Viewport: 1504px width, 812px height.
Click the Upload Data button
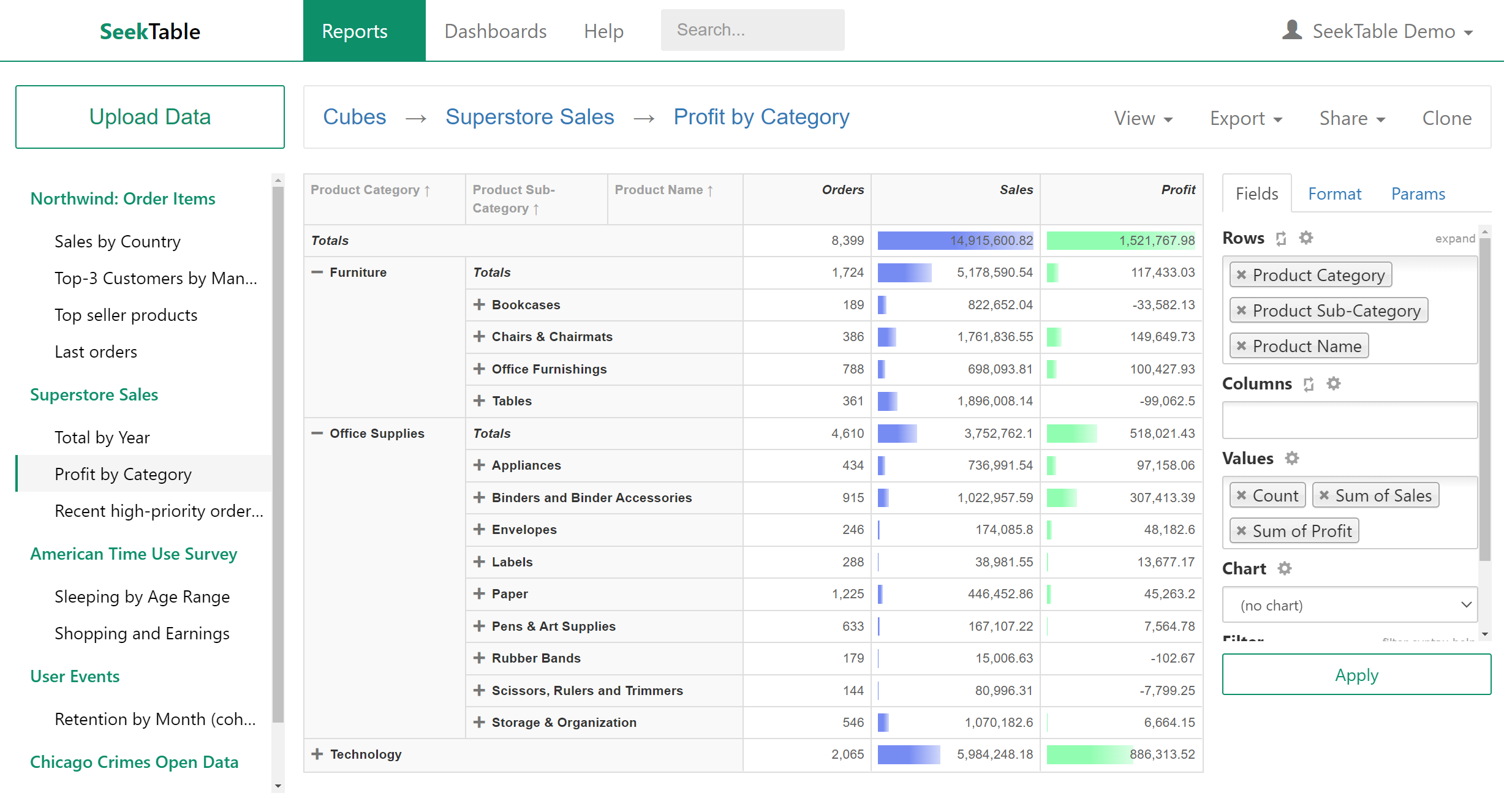point(149,116)
